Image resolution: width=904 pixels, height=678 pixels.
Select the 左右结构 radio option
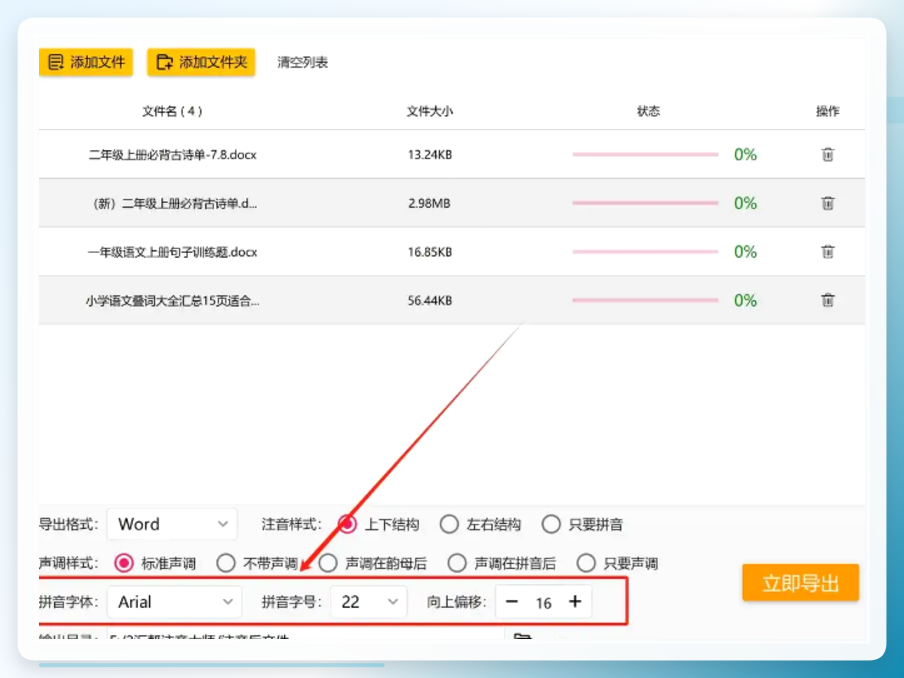click(449, 524)
